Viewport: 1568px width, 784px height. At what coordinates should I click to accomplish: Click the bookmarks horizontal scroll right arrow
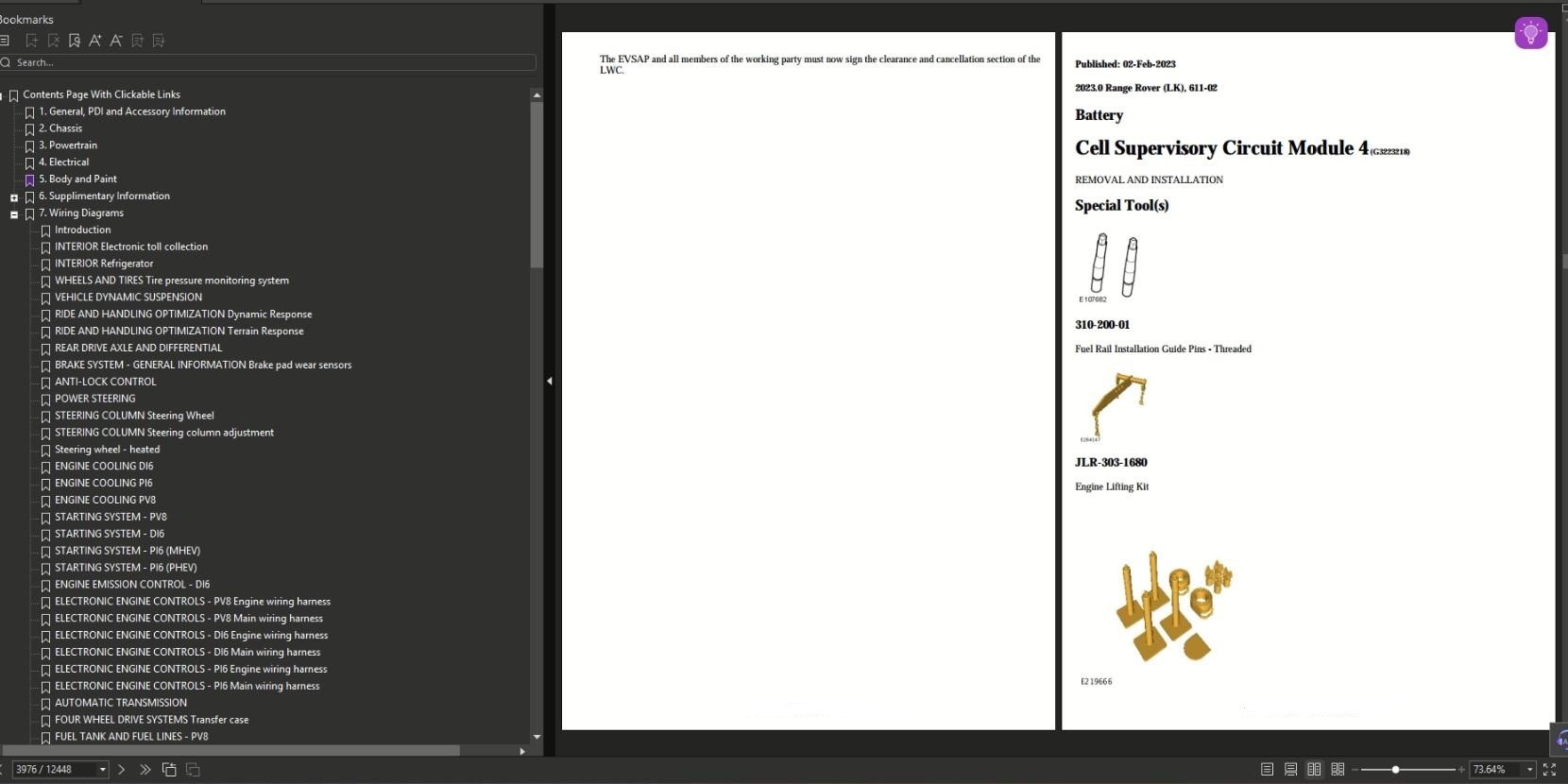coord(522,751)
